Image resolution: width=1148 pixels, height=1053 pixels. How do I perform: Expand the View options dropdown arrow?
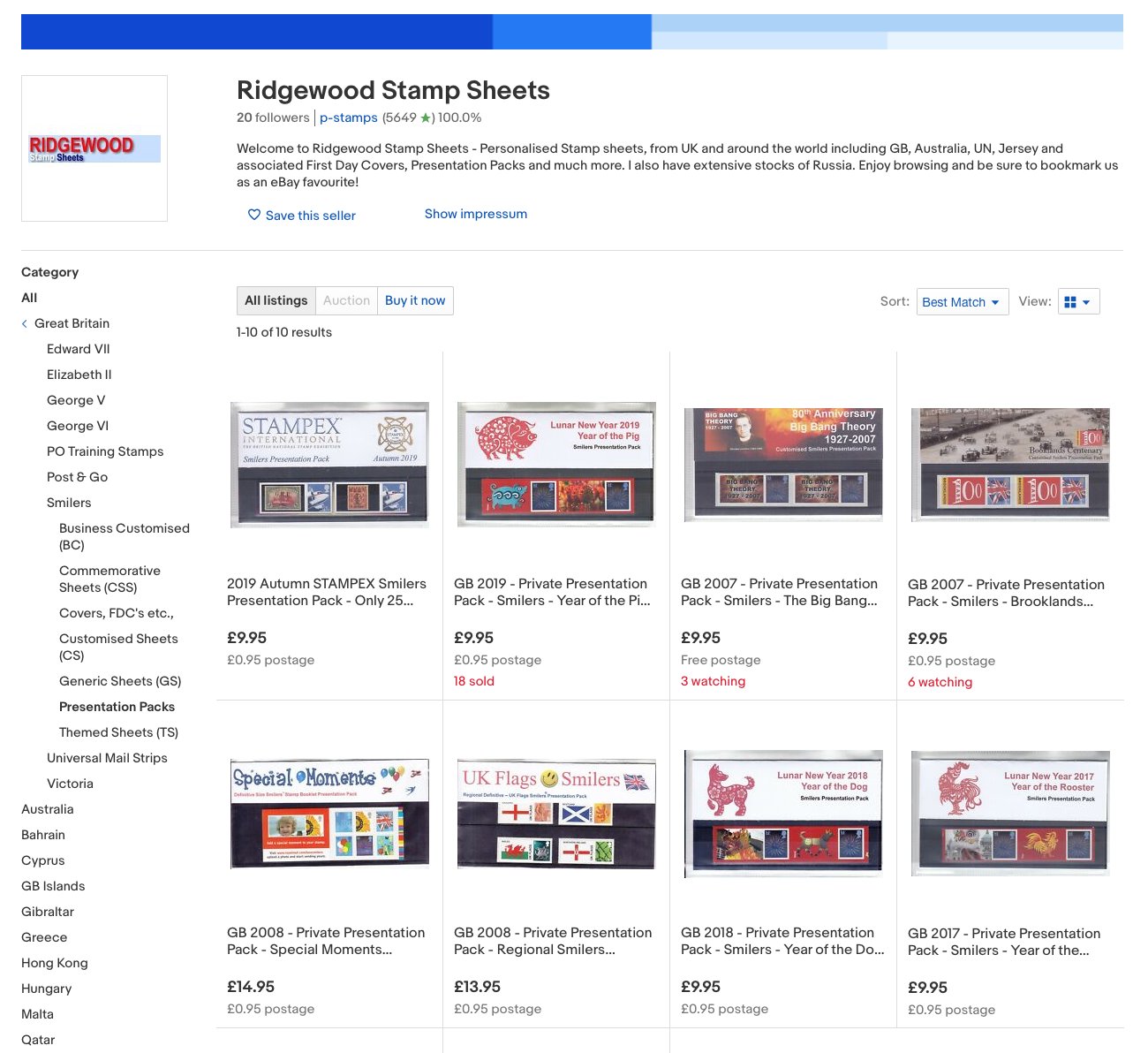coord(1087,302)
